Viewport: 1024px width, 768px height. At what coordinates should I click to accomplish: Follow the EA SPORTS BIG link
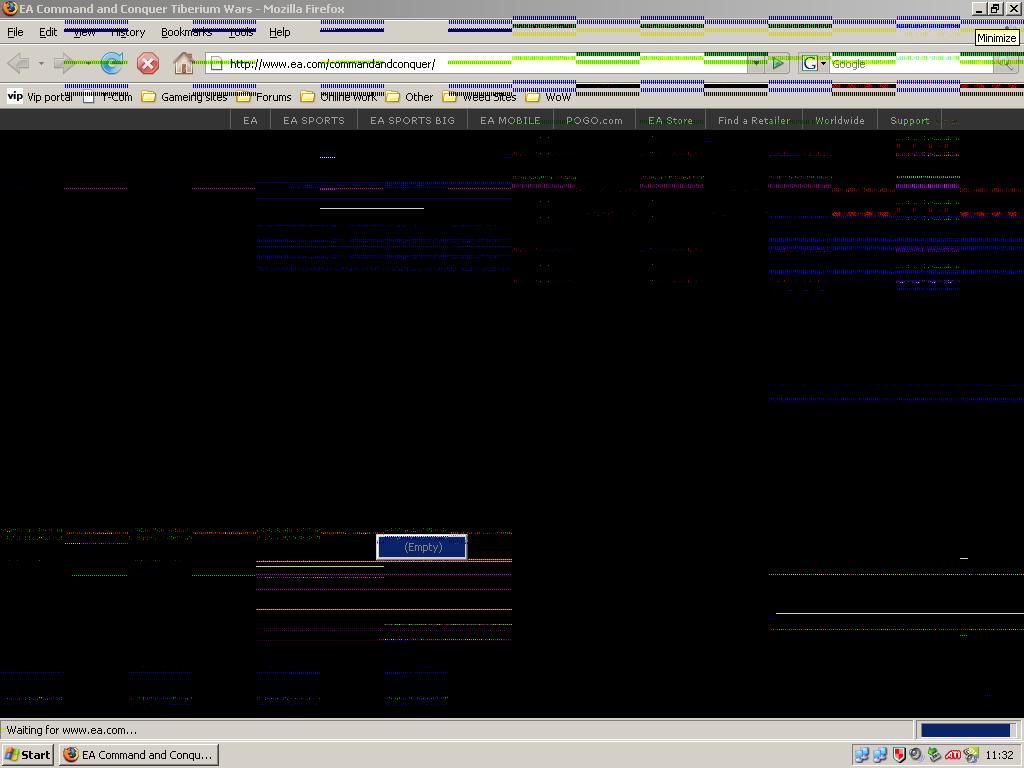tap(412, 120)
